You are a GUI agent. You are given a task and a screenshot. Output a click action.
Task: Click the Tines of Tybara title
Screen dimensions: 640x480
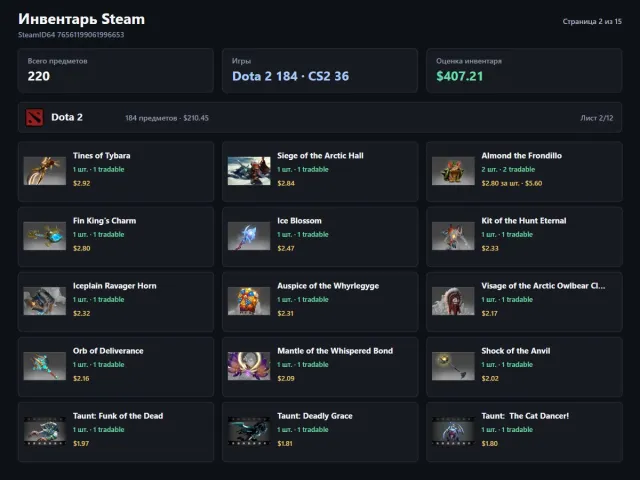[102, 156]
